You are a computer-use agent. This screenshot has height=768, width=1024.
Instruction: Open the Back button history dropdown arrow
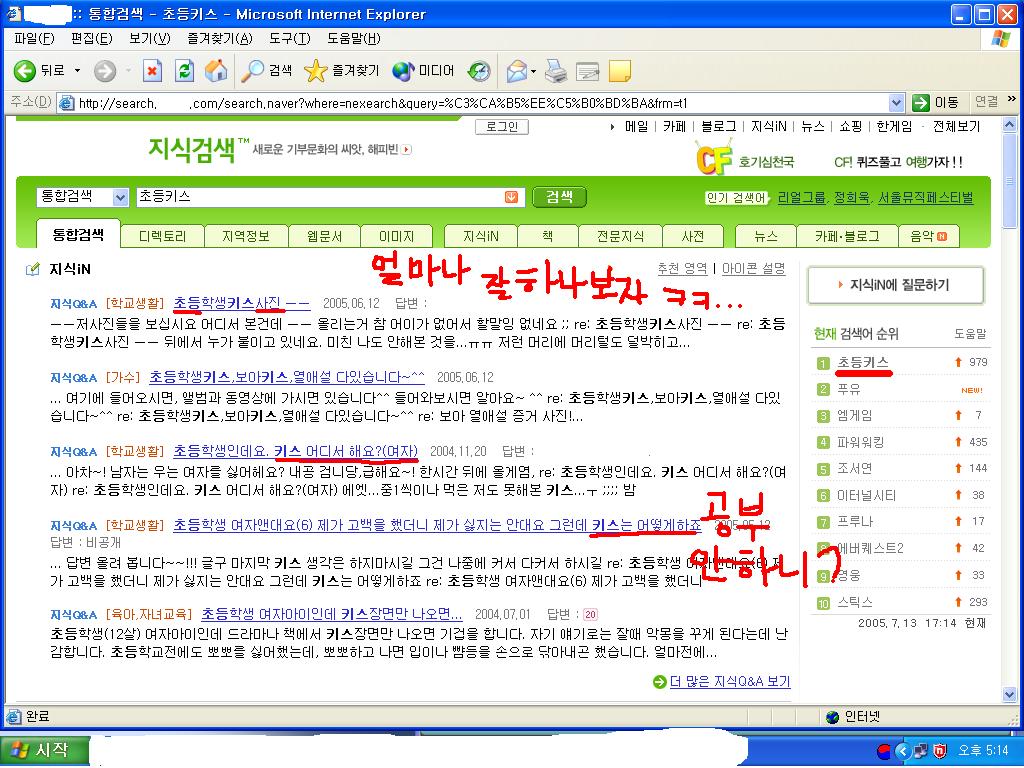coord(77,70)
